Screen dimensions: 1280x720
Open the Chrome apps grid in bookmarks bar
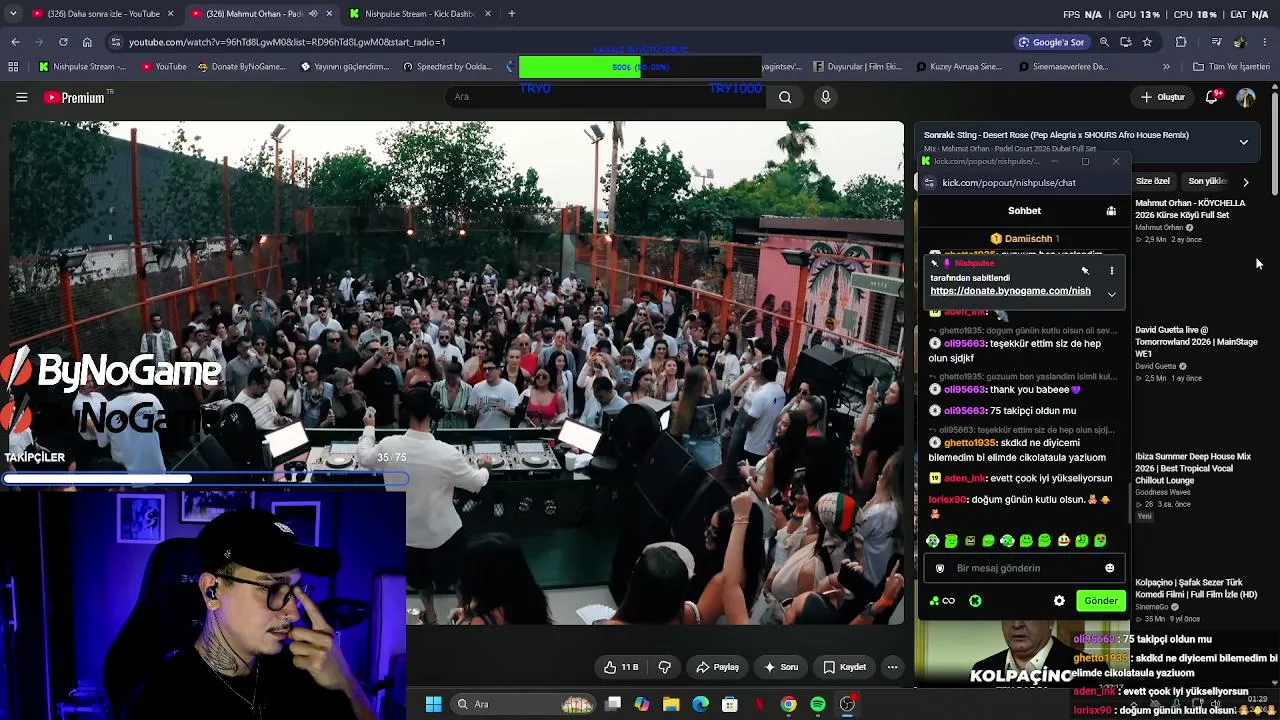tap(13, 67)
